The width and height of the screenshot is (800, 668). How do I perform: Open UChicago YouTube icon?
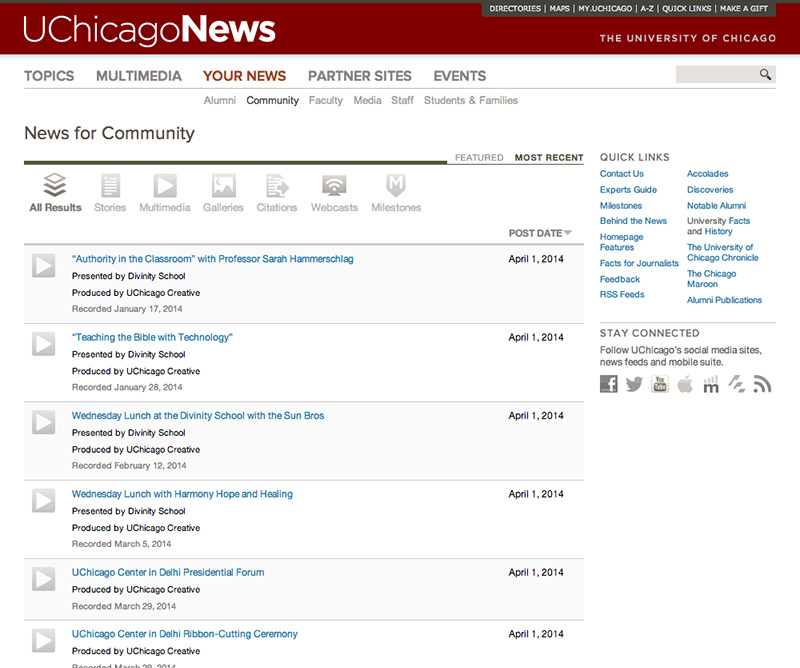660,384
